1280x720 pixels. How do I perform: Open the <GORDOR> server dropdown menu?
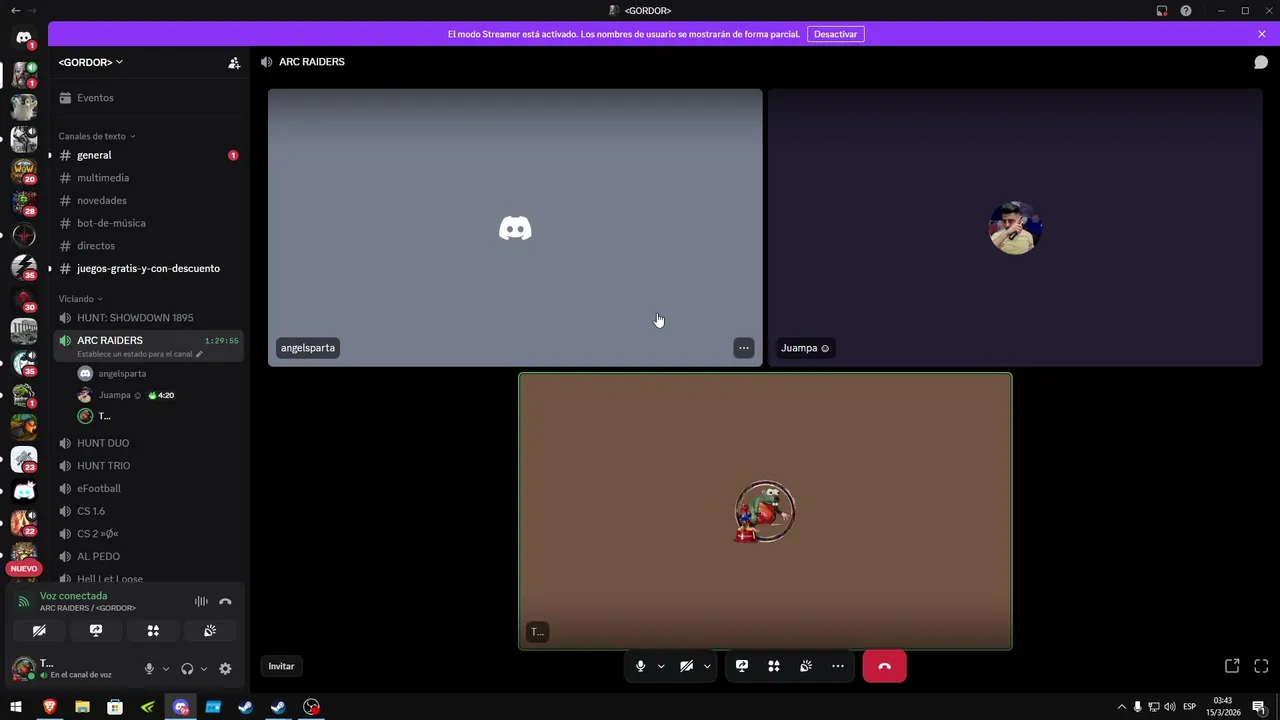(91, 62)
